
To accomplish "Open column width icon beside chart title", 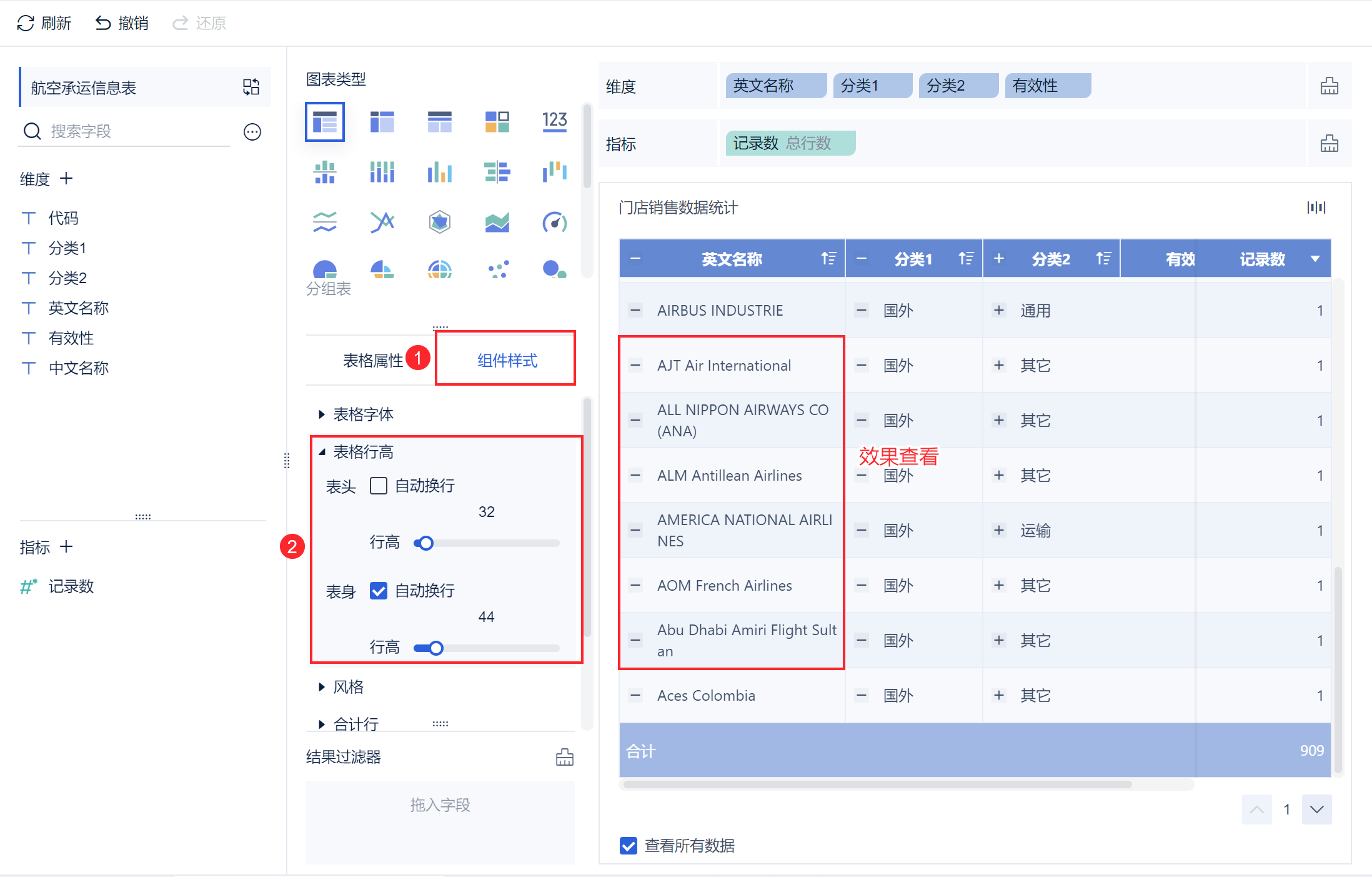I will tap(1316, 208).
